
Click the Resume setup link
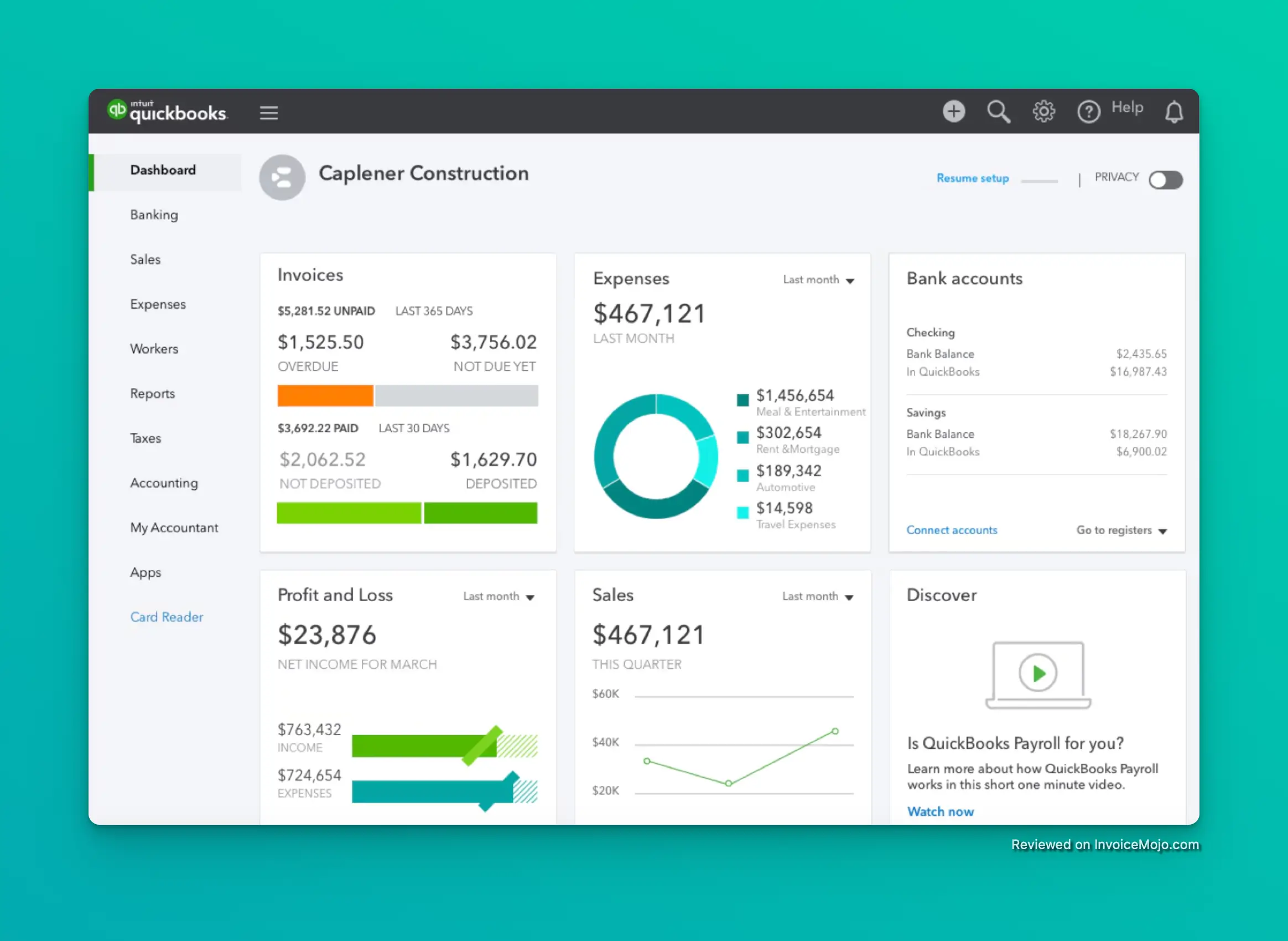973,178
